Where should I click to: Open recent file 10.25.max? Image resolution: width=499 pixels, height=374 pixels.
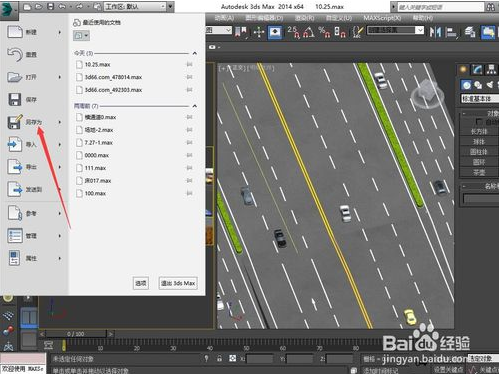click(97, 64)
